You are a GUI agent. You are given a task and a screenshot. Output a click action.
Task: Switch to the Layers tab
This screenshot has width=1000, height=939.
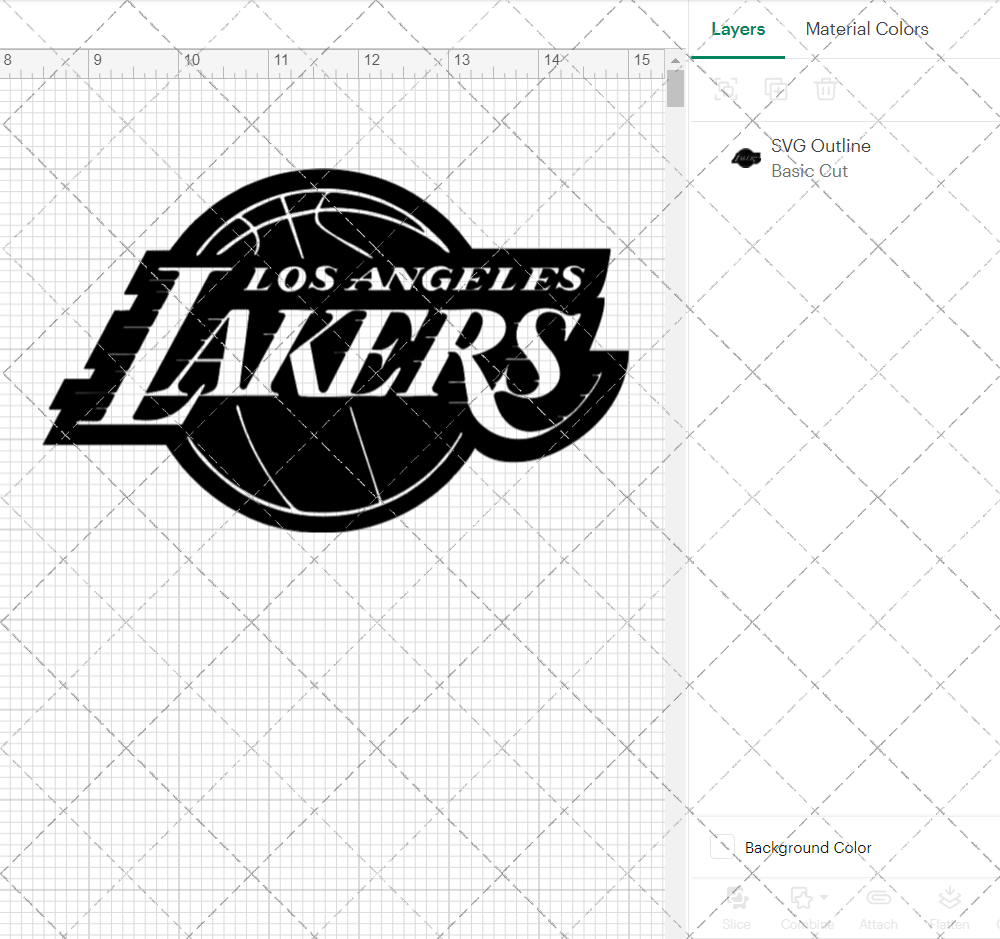[x=738, y=29]
